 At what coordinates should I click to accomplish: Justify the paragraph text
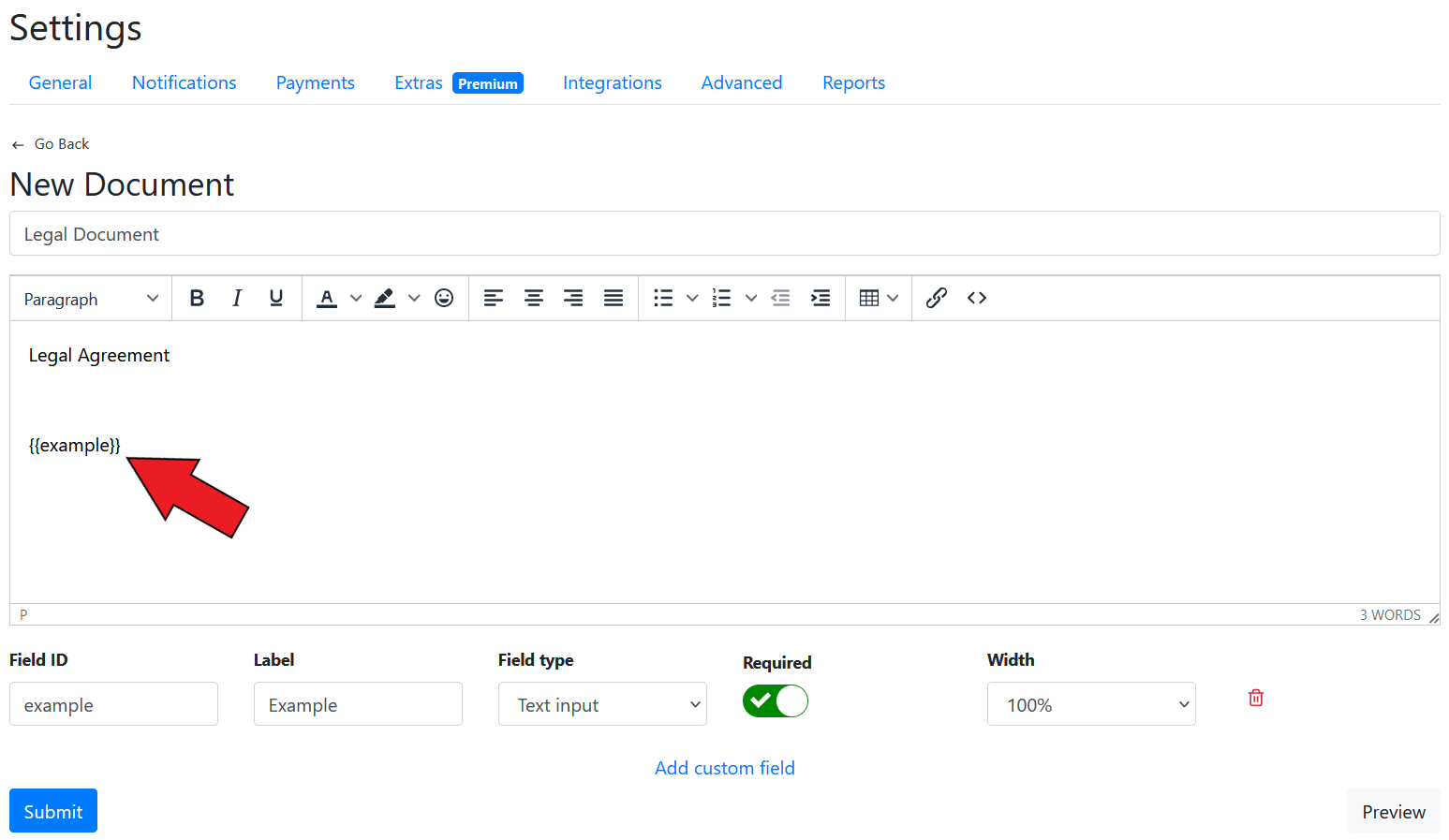pos(614,298)
